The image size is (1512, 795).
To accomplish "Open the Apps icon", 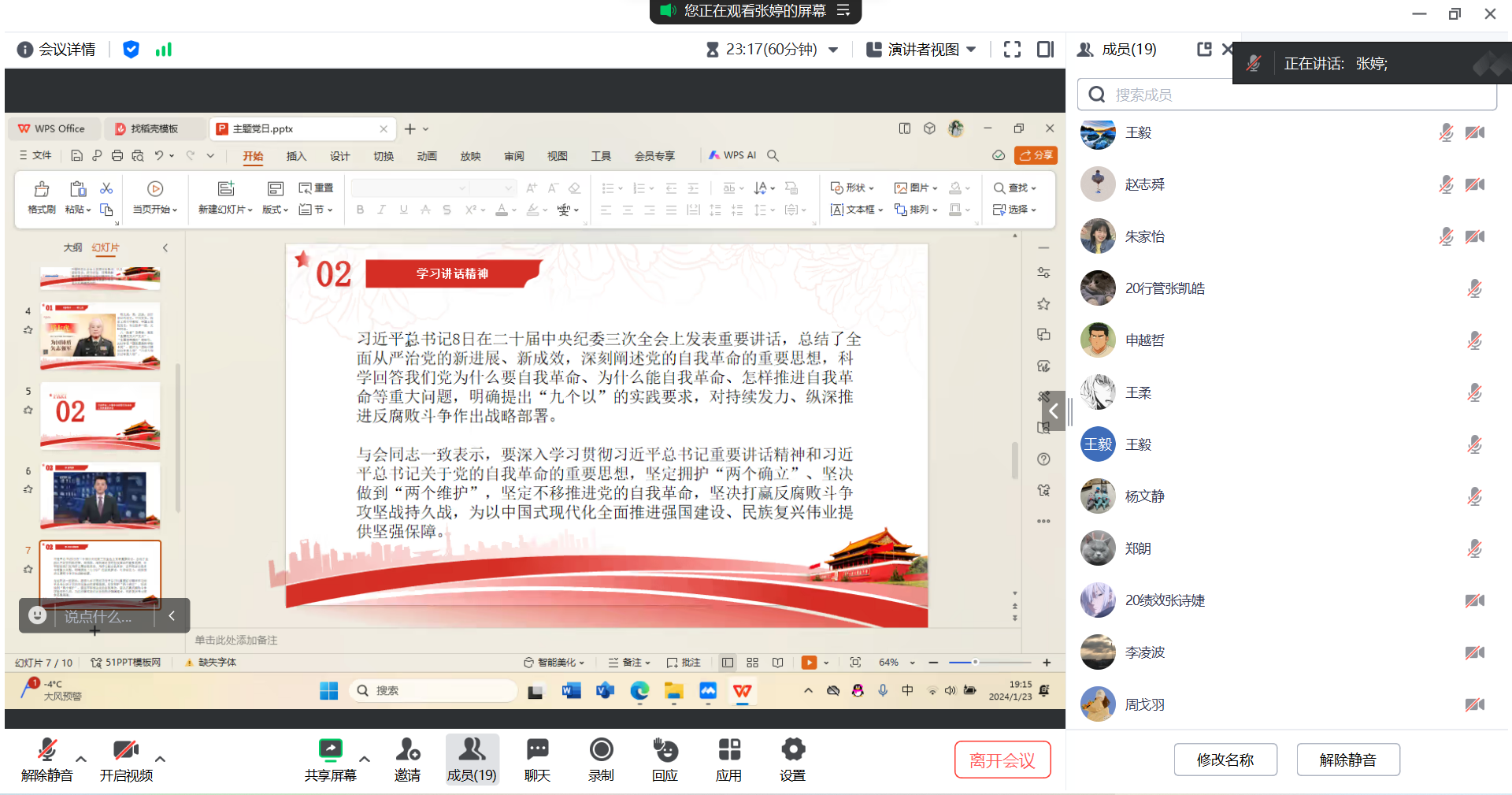I will (728, 750).
